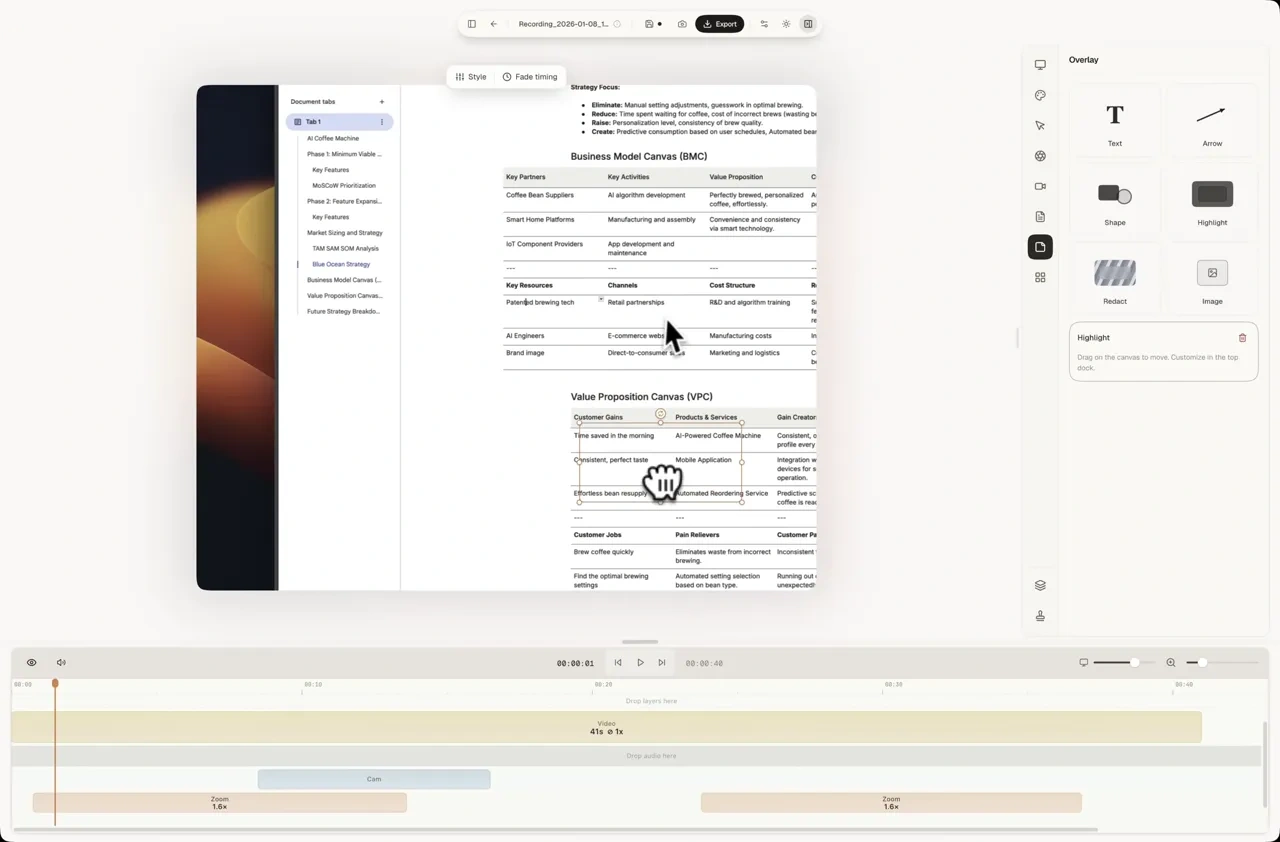Select Phase 1: Minimum Viable outline item
This screenshot has height=842, width=1280.
point(344,154)
